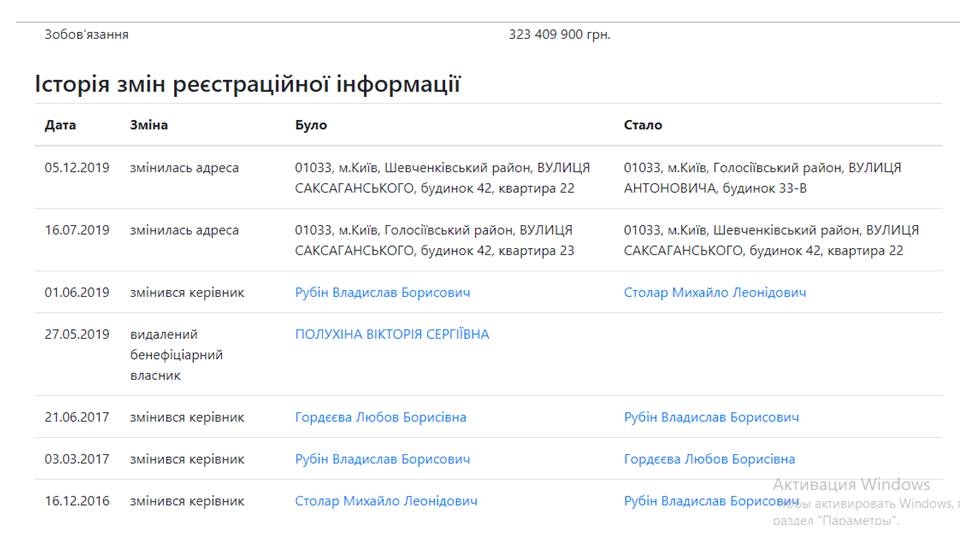
Task: Select the 323 409 900 грн. value
Action: (x=560, y=34)
